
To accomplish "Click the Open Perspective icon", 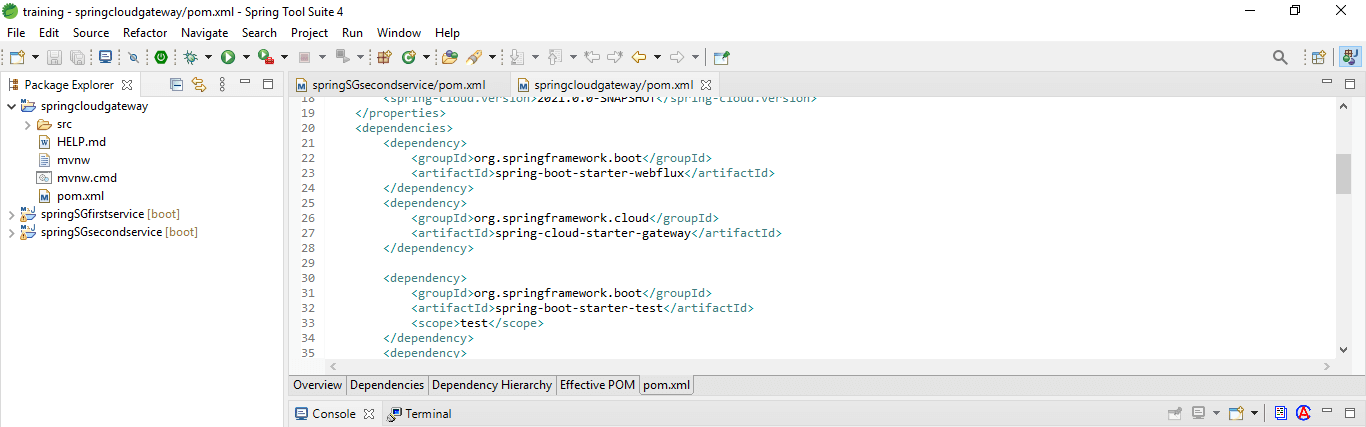I will [1319, 57].
